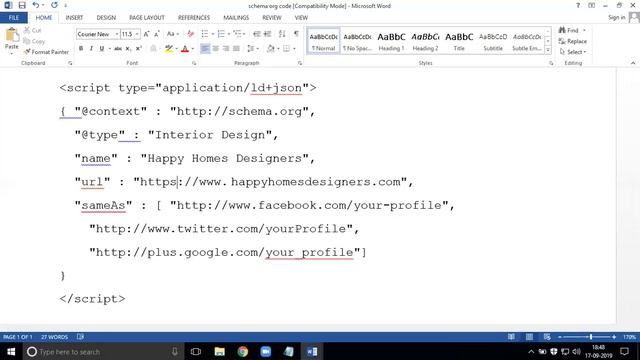
Task: Apply the Normal style
Action: tap(323, 41)
